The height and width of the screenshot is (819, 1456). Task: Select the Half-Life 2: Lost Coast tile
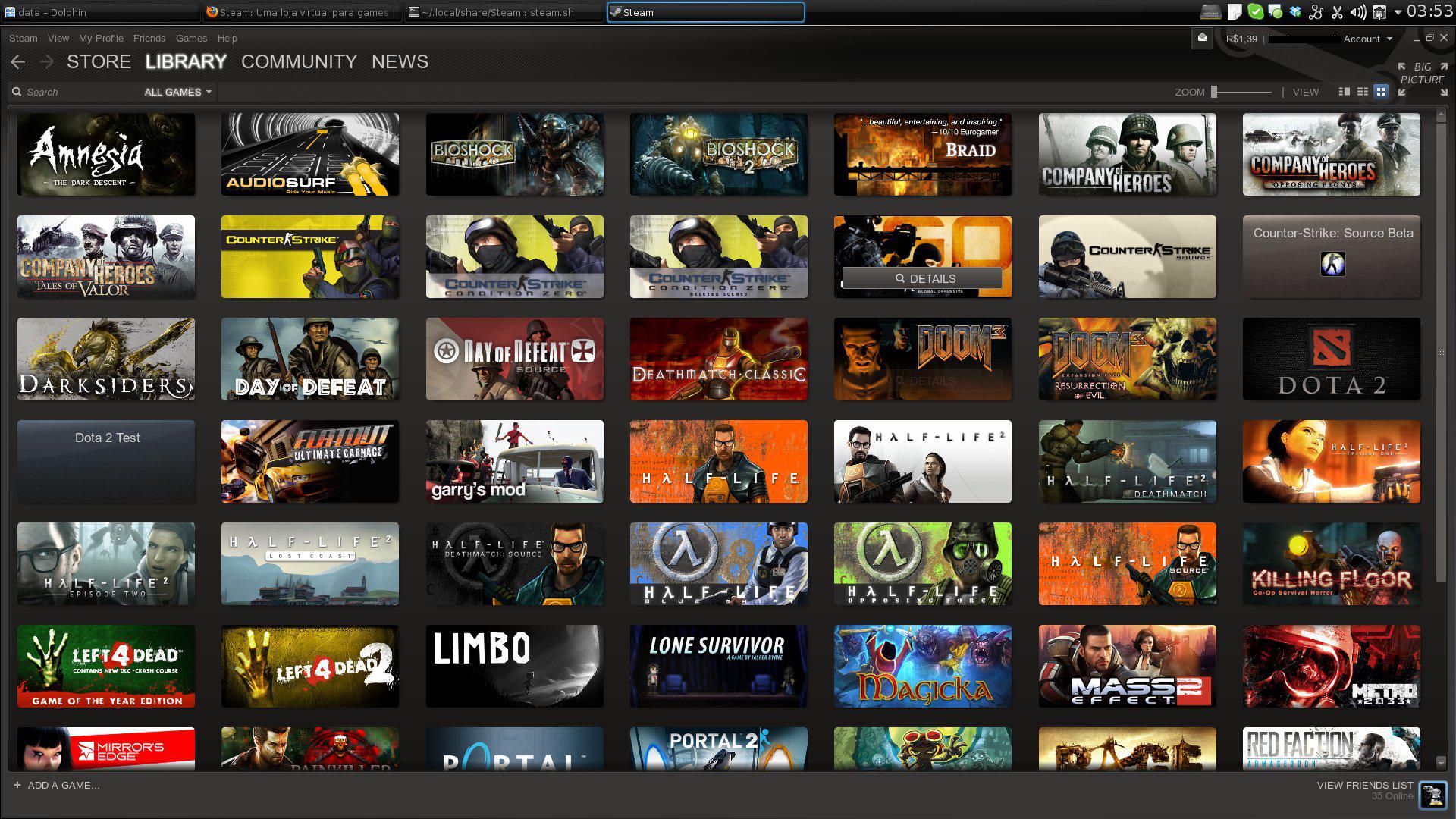click(x=310, y=563)
